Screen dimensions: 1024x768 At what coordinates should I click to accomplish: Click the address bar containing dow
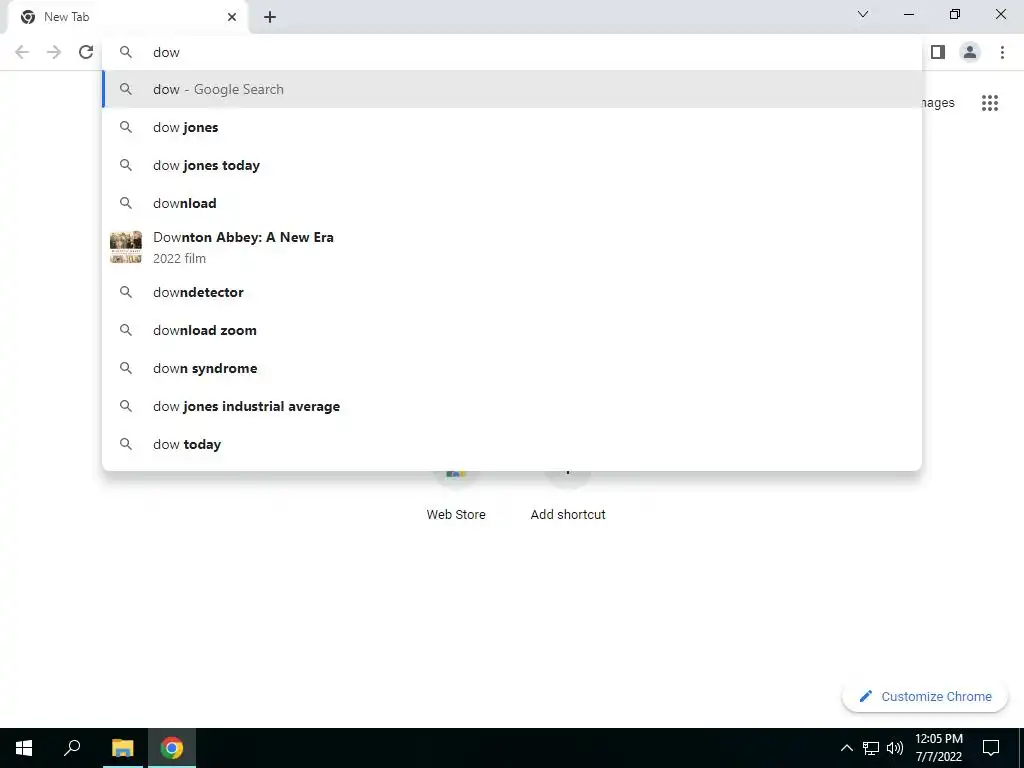point(512,52)
